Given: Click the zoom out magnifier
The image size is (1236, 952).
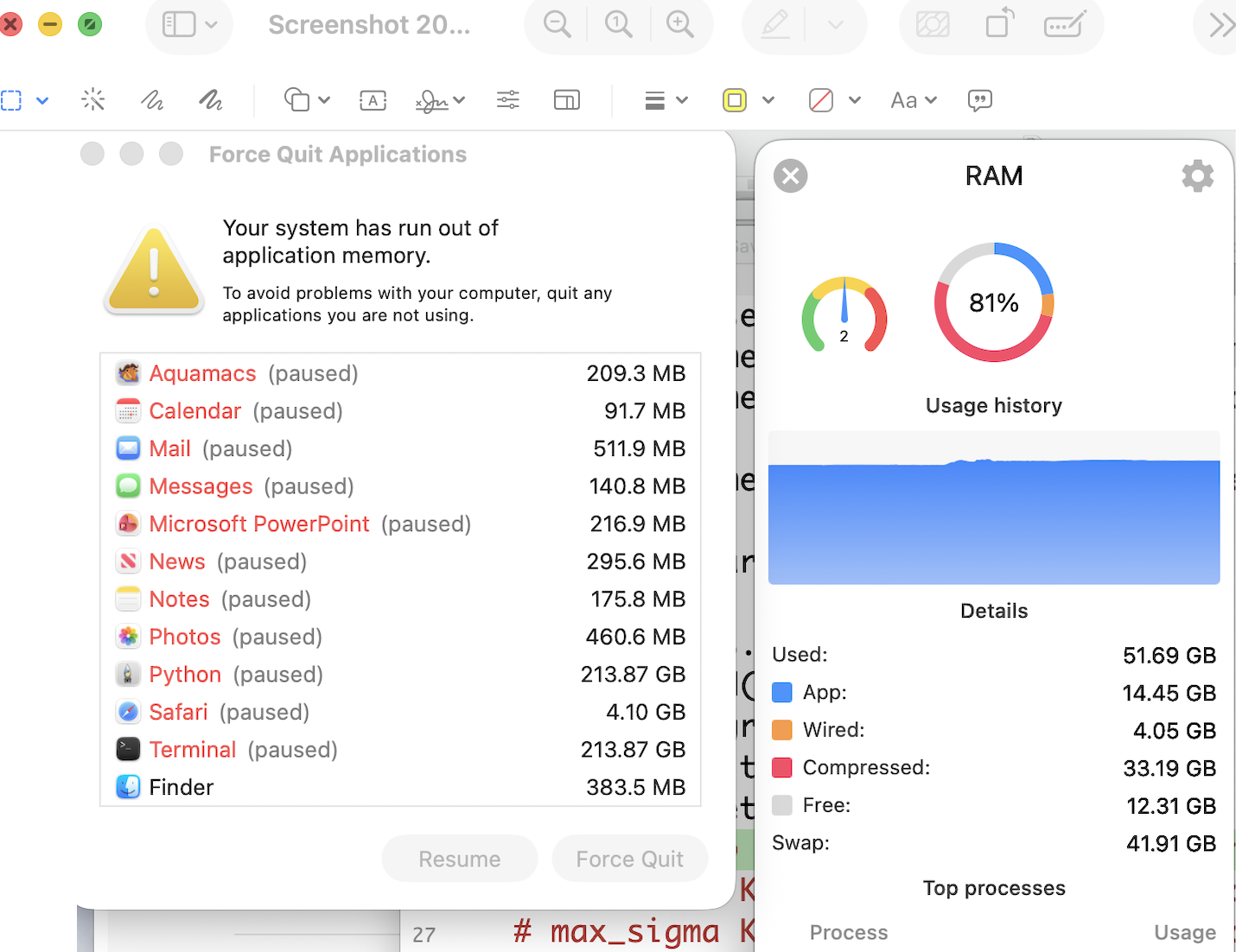Looking at the screenshot, I should [557, 25].
